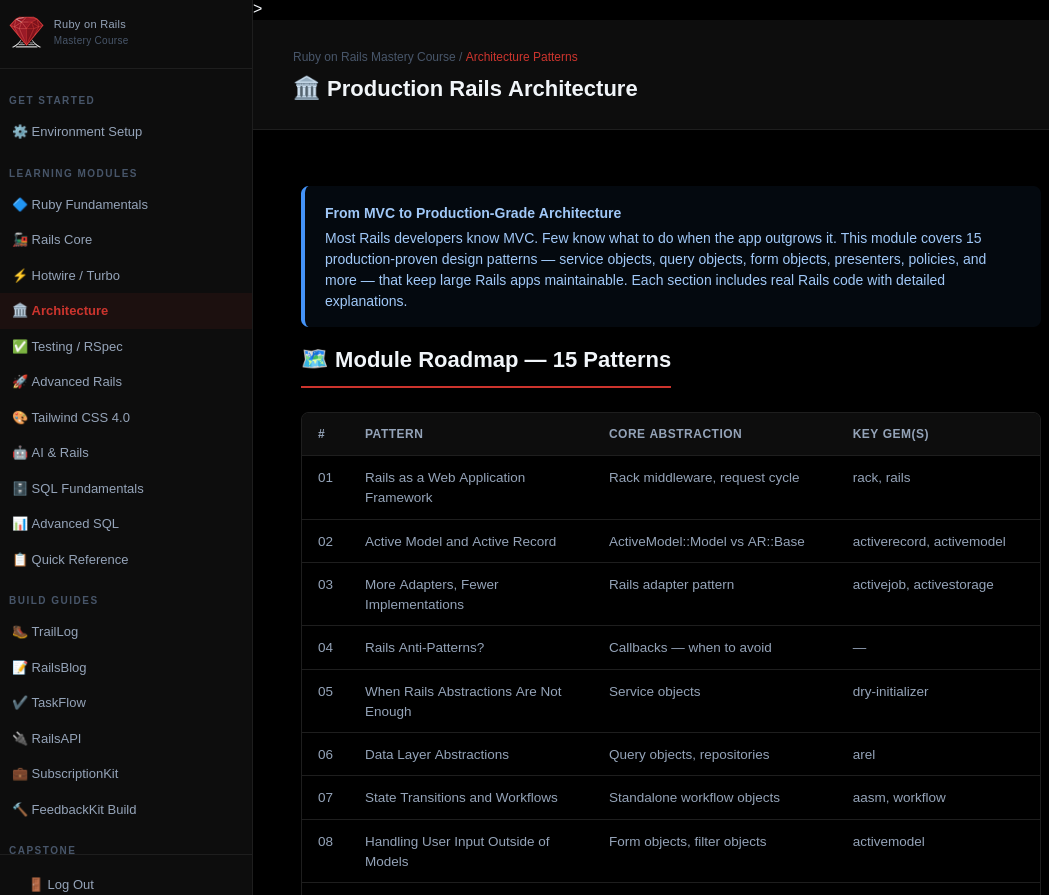The height and width of the screenshot is (895, 1049).
Task: Click the hammer icon for FeedbackKit Build
Action: tap(20, 809)
